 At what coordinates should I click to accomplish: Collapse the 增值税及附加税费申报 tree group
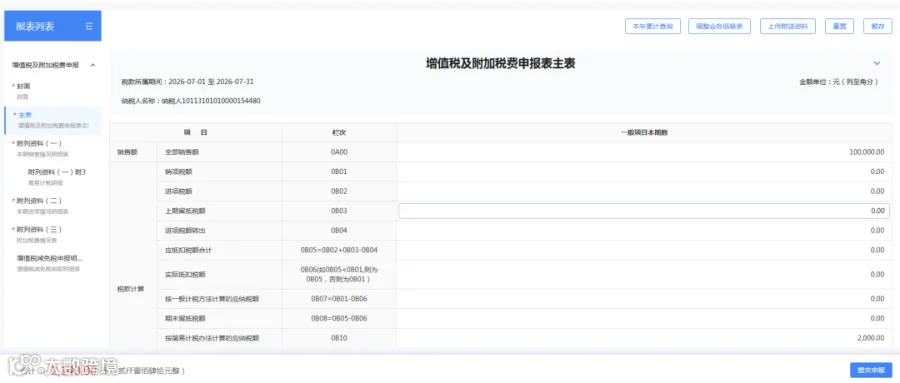[x=93, y=65]
